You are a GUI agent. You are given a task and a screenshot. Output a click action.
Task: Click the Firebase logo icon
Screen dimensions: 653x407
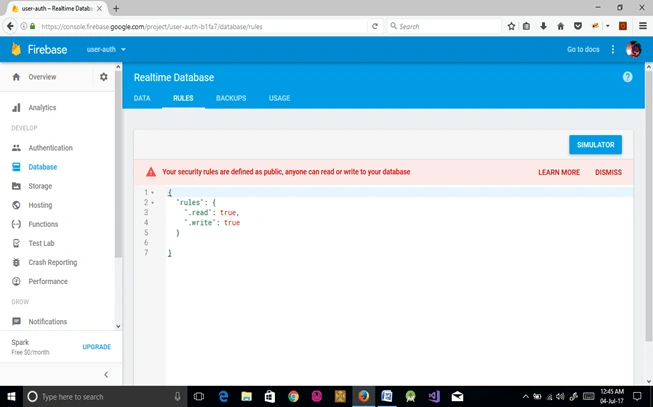16,49
